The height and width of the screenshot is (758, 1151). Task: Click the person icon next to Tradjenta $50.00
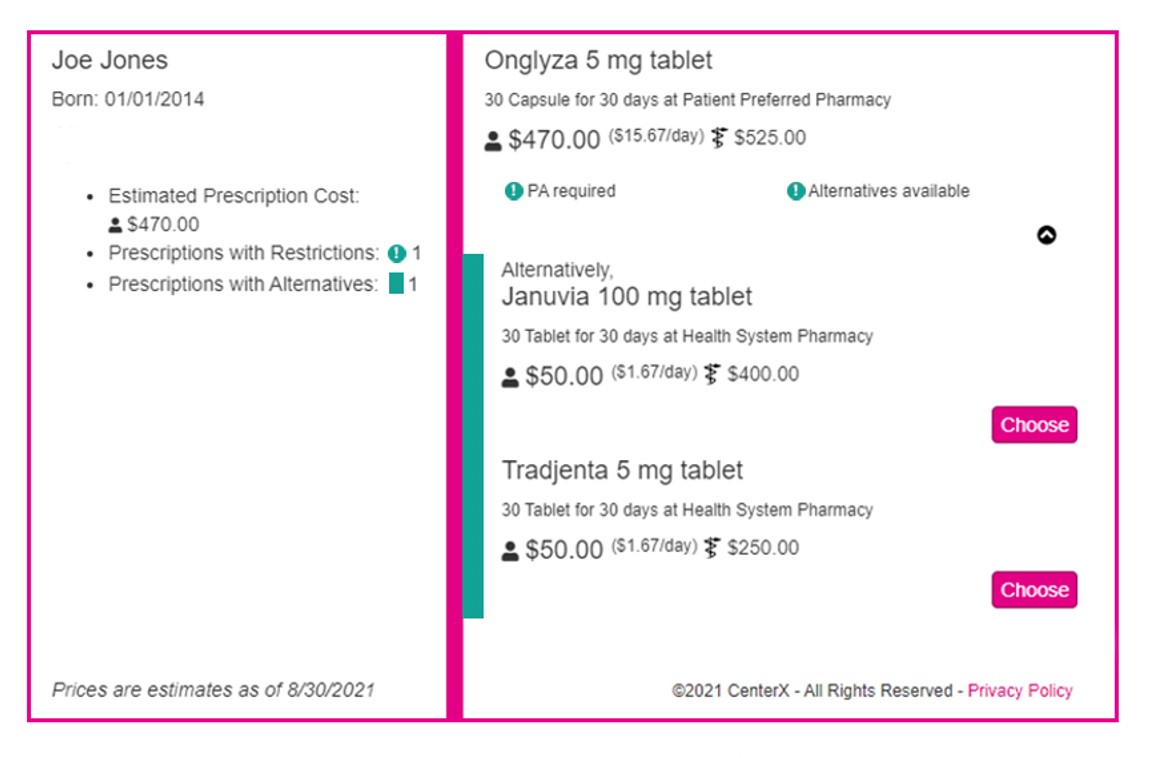click(x=510, y=551)
